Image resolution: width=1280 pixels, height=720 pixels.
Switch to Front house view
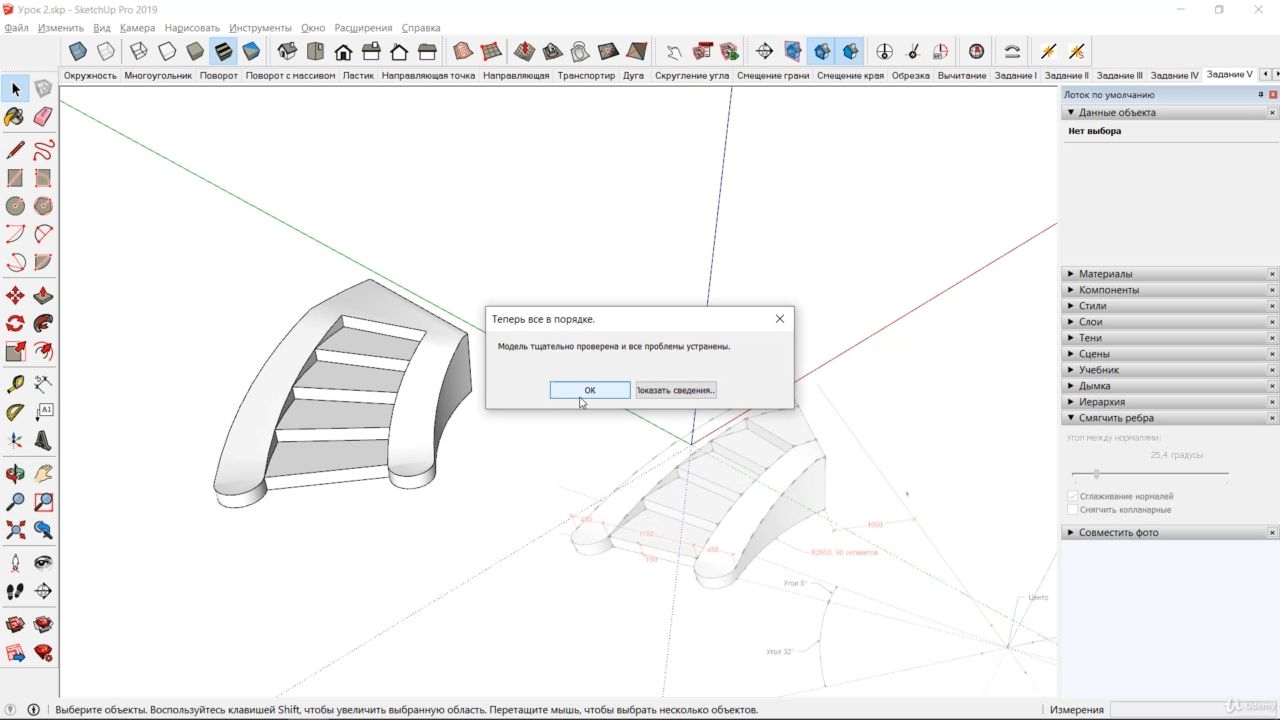[x=343, y=51]
